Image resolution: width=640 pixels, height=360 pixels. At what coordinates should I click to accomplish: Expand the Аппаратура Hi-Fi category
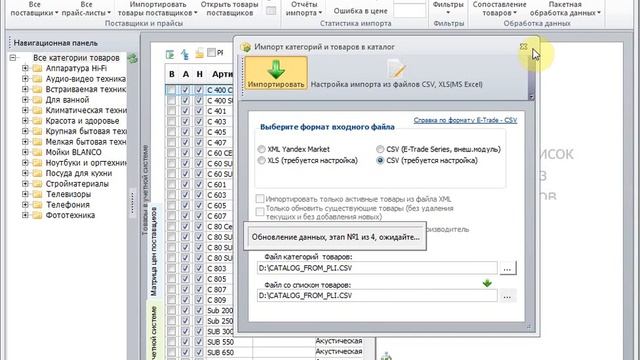click(x=25, y=68)
